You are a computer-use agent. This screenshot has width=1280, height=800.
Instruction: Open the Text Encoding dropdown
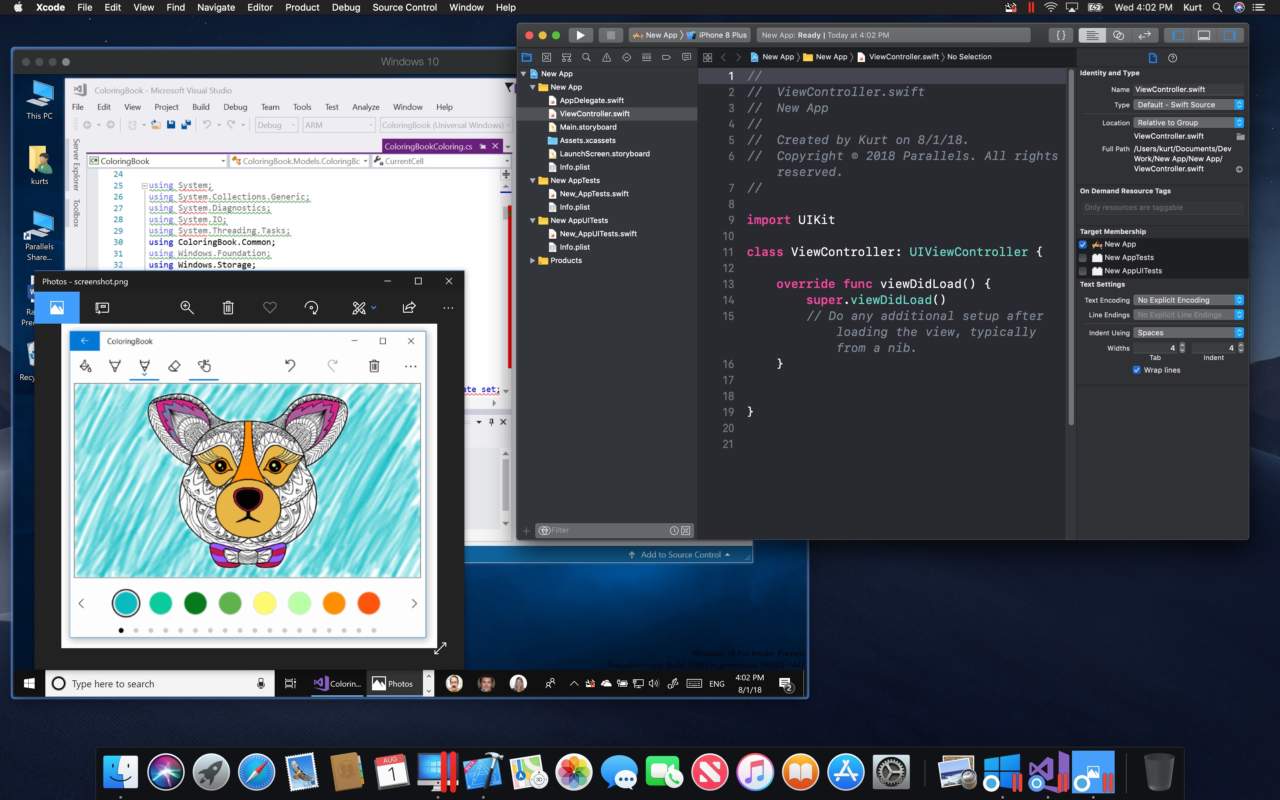pos(1189,300)
